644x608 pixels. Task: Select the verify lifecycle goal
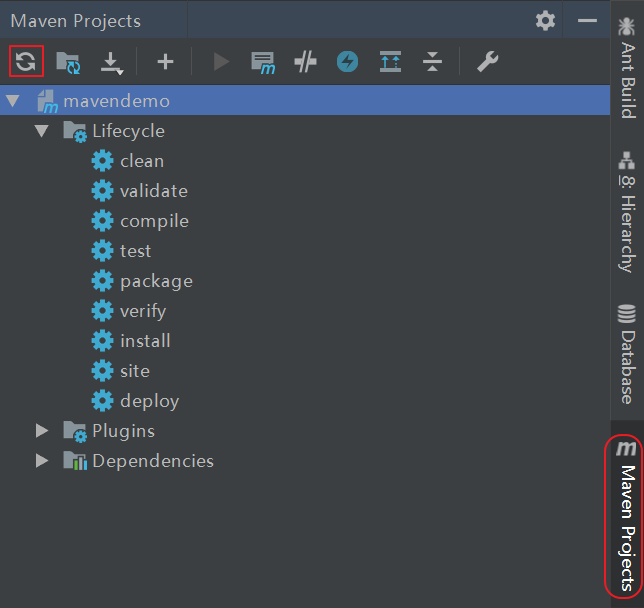point(143,311)
